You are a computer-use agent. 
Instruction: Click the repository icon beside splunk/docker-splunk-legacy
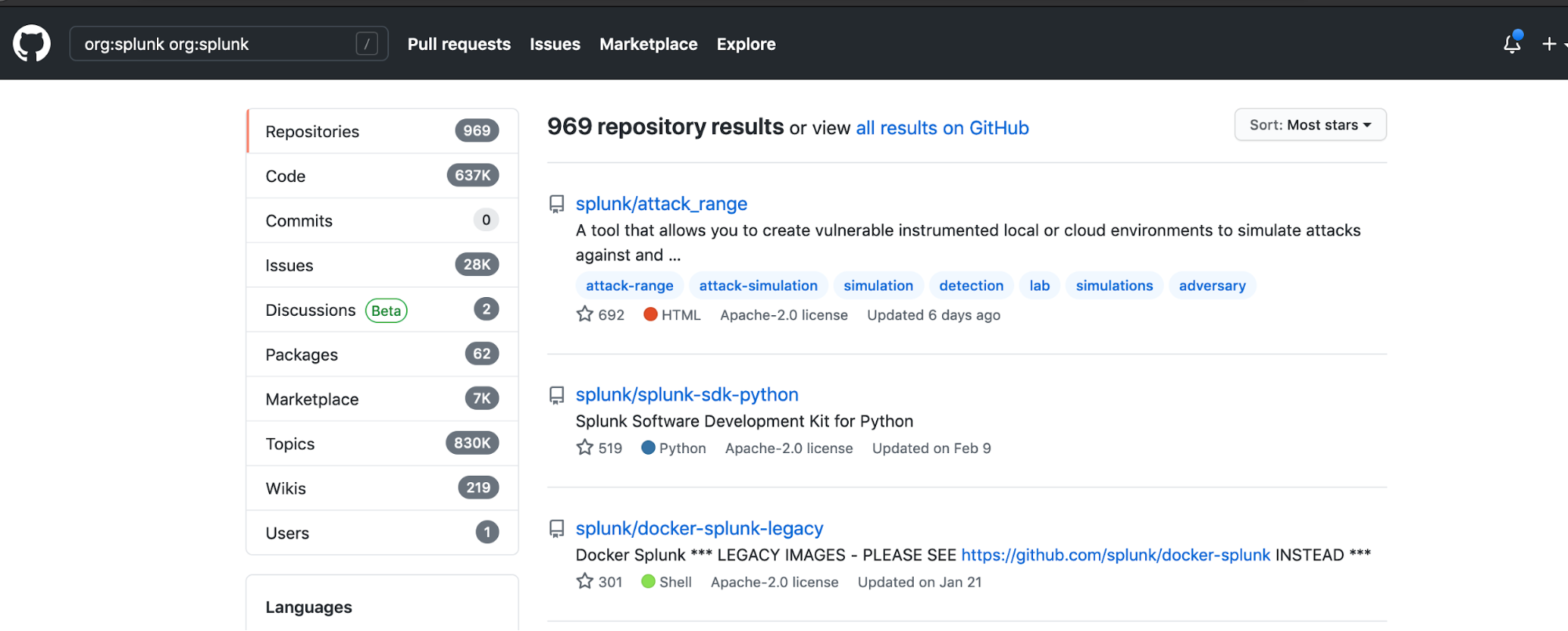pyautogui.click(x=557, y=529)
